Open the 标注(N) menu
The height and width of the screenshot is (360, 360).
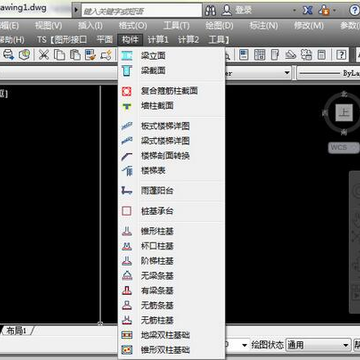coord(263,26)
